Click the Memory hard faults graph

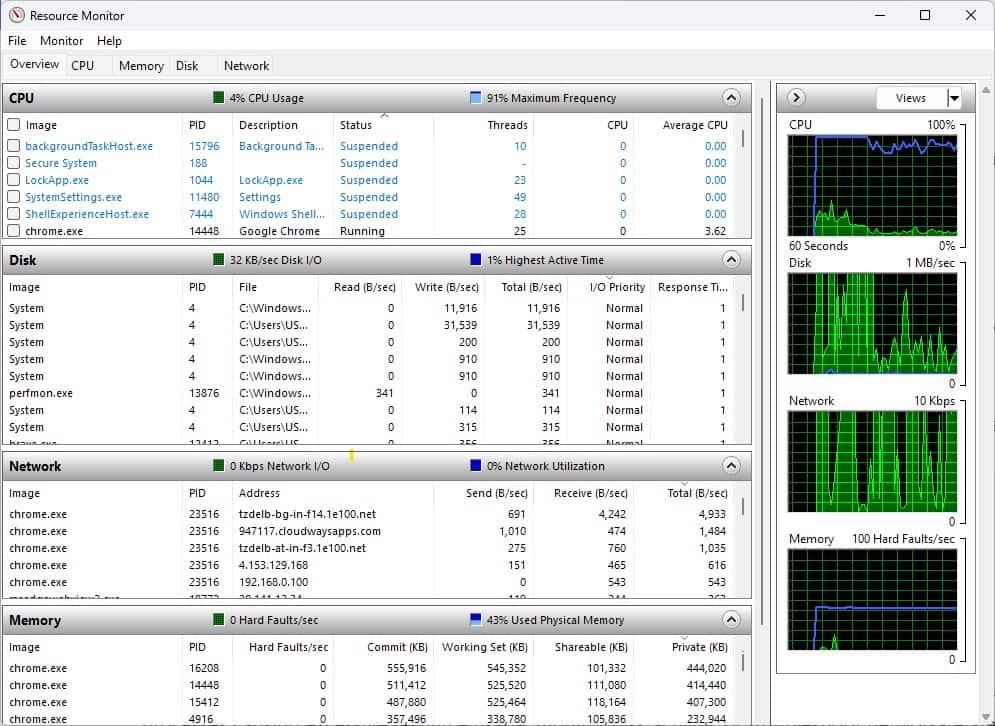click(x=873, y=599)
